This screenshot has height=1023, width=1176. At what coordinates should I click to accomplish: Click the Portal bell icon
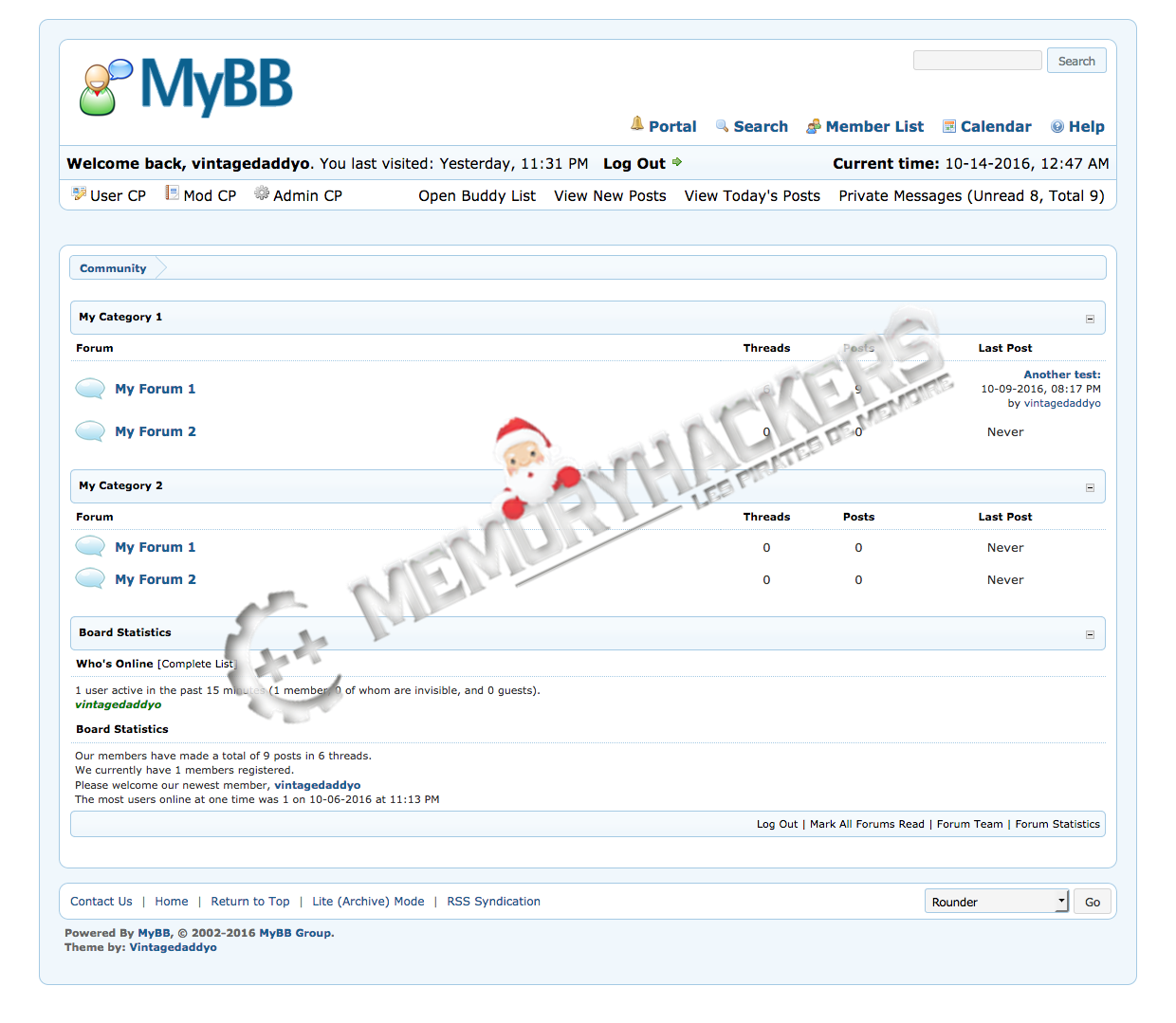[637, 124]
